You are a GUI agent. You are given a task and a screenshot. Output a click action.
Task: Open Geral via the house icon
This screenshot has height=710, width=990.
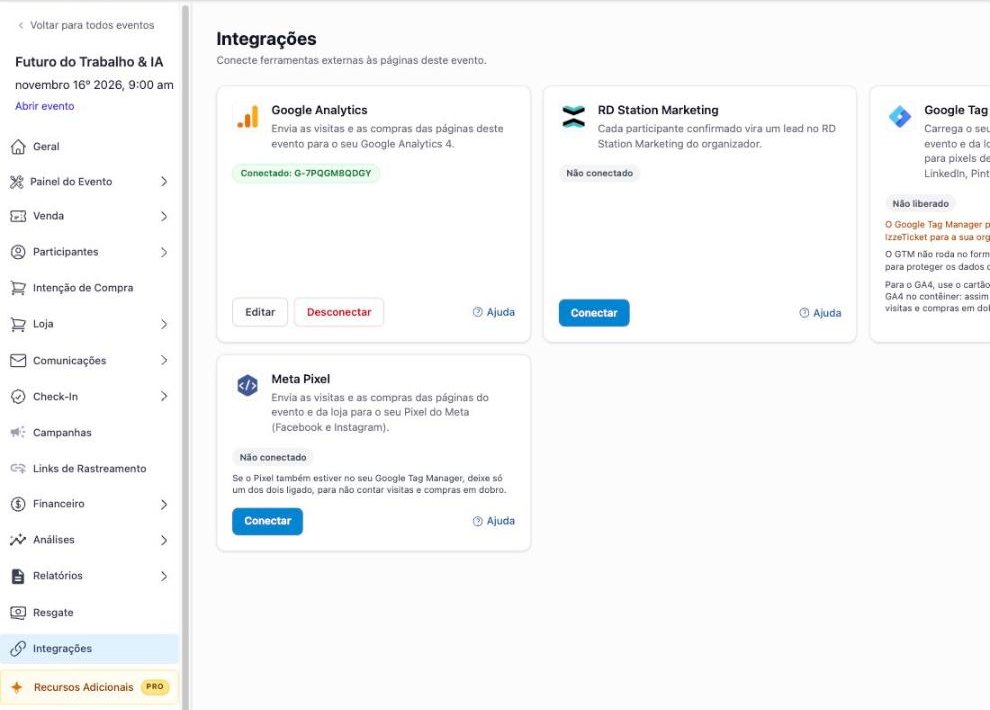point(18,146)
